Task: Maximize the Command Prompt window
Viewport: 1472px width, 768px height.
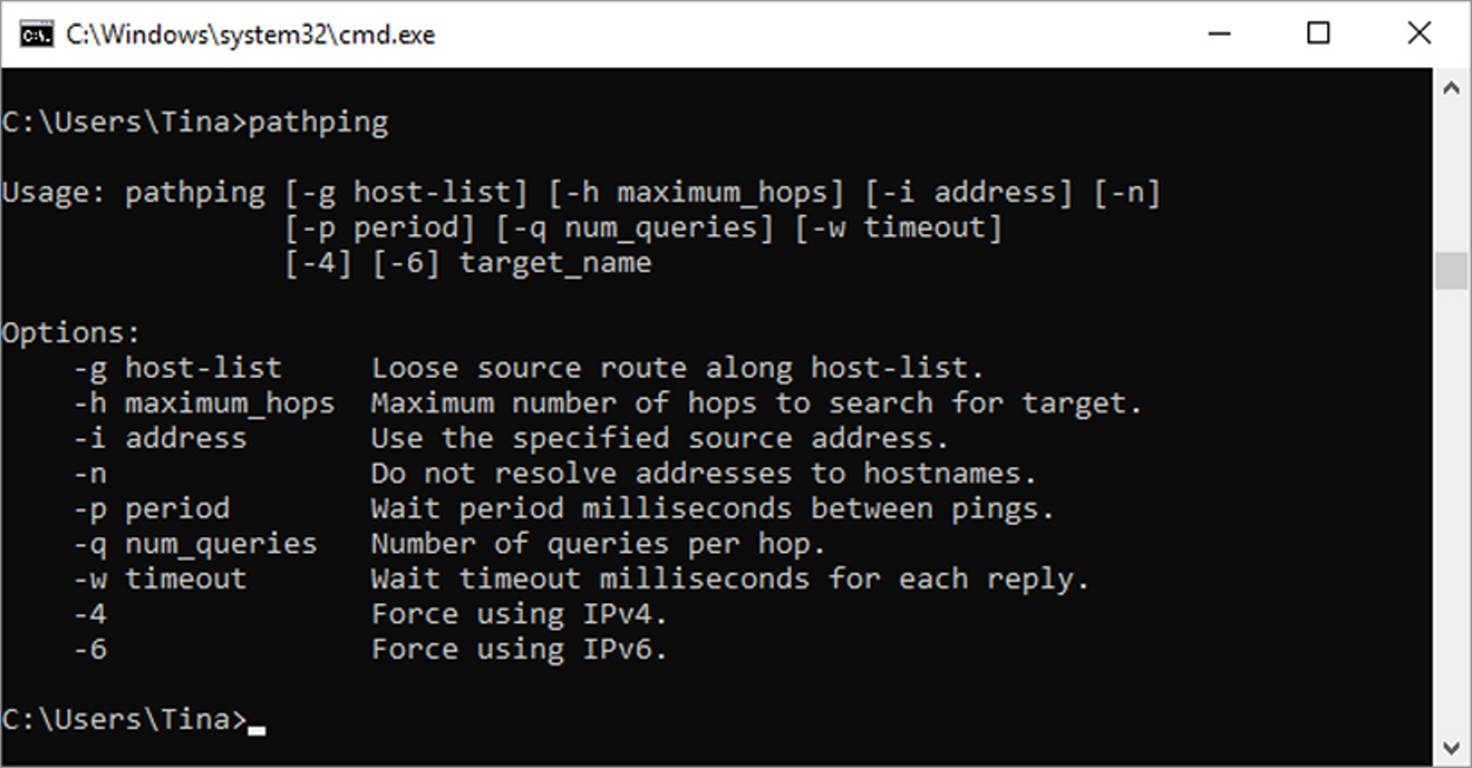Action: [1318, 33]
